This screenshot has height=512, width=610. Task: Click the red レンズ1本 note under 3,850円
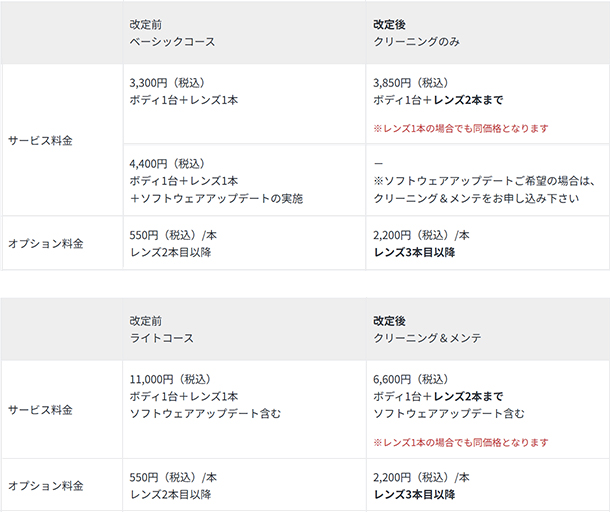pyautogui.click(x=460, y=128)
